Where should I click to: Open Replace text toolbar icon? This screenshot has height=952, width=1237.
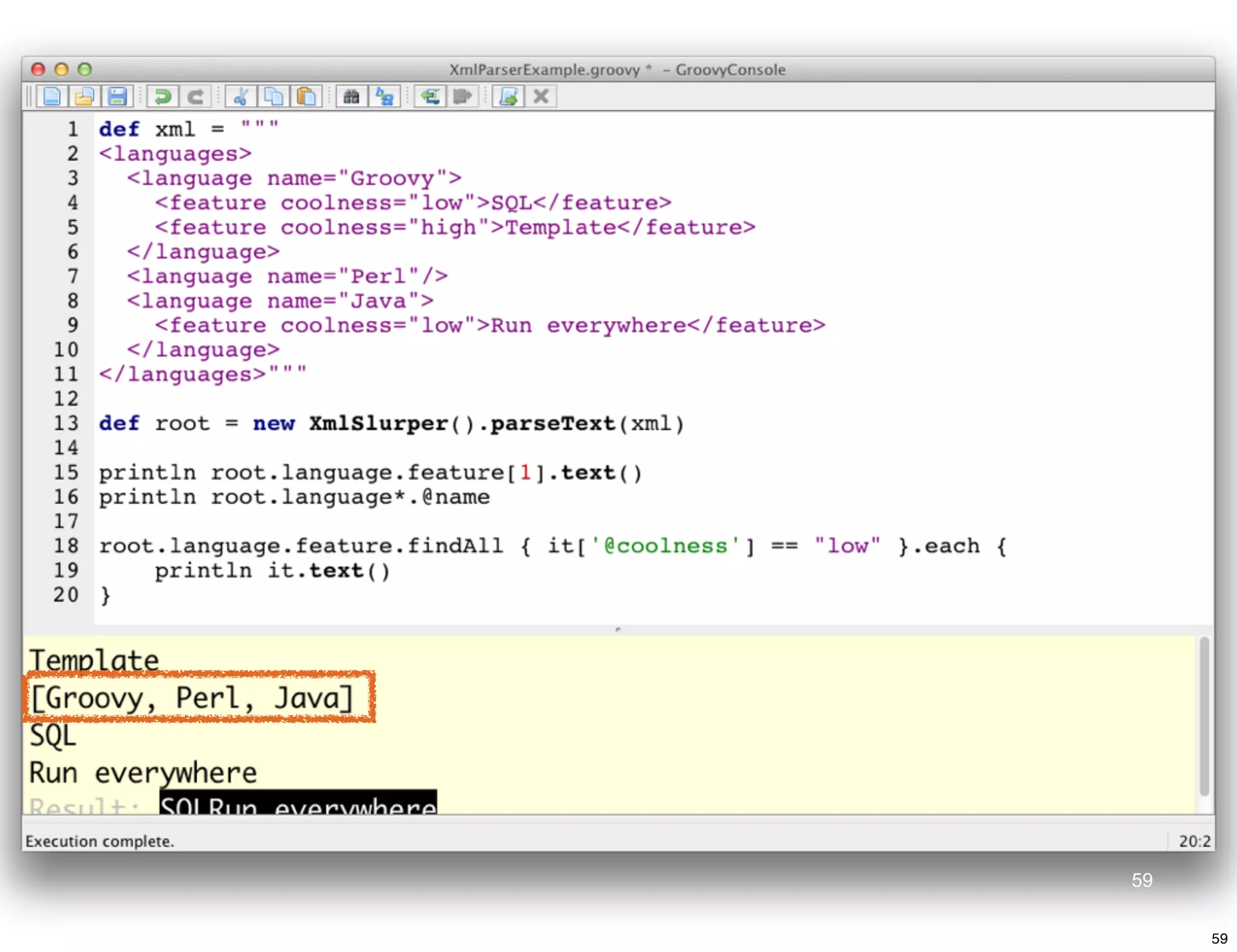pos(385,97)
